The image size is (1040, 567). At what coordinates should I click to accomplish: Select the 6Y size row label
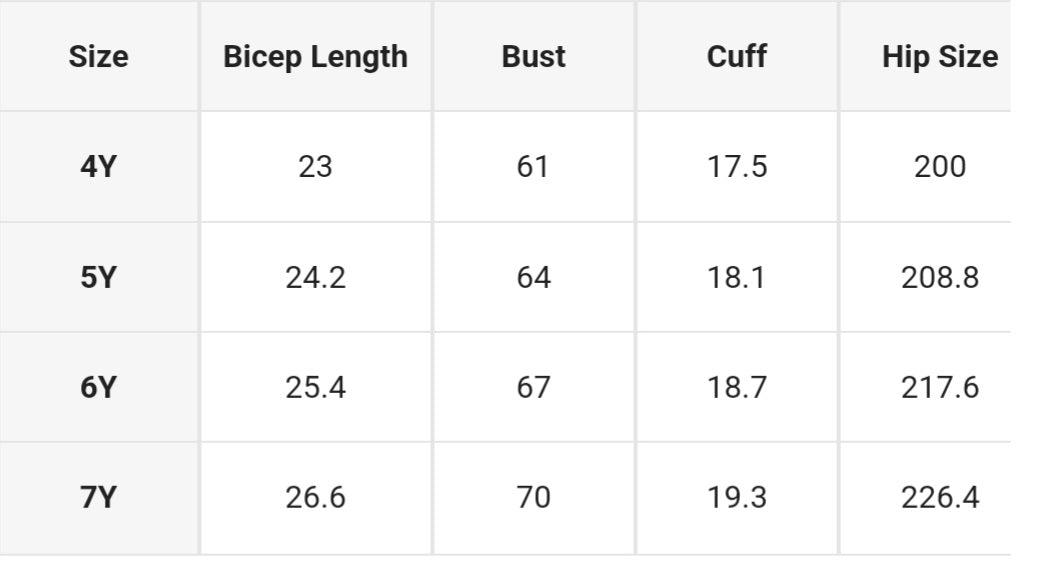coord(98,387)
